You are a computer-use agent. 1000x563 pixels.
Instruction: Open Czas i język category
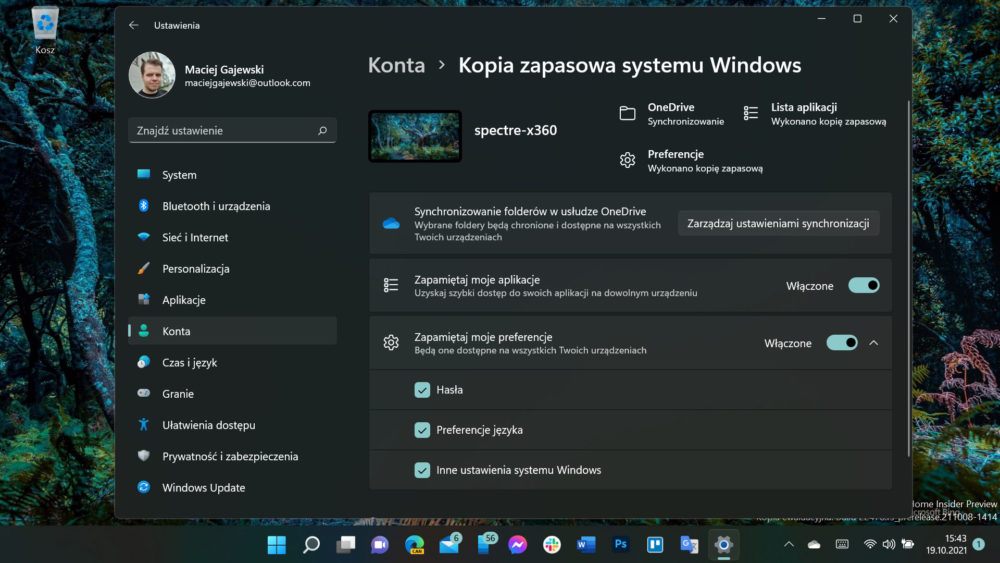[232, 362]
